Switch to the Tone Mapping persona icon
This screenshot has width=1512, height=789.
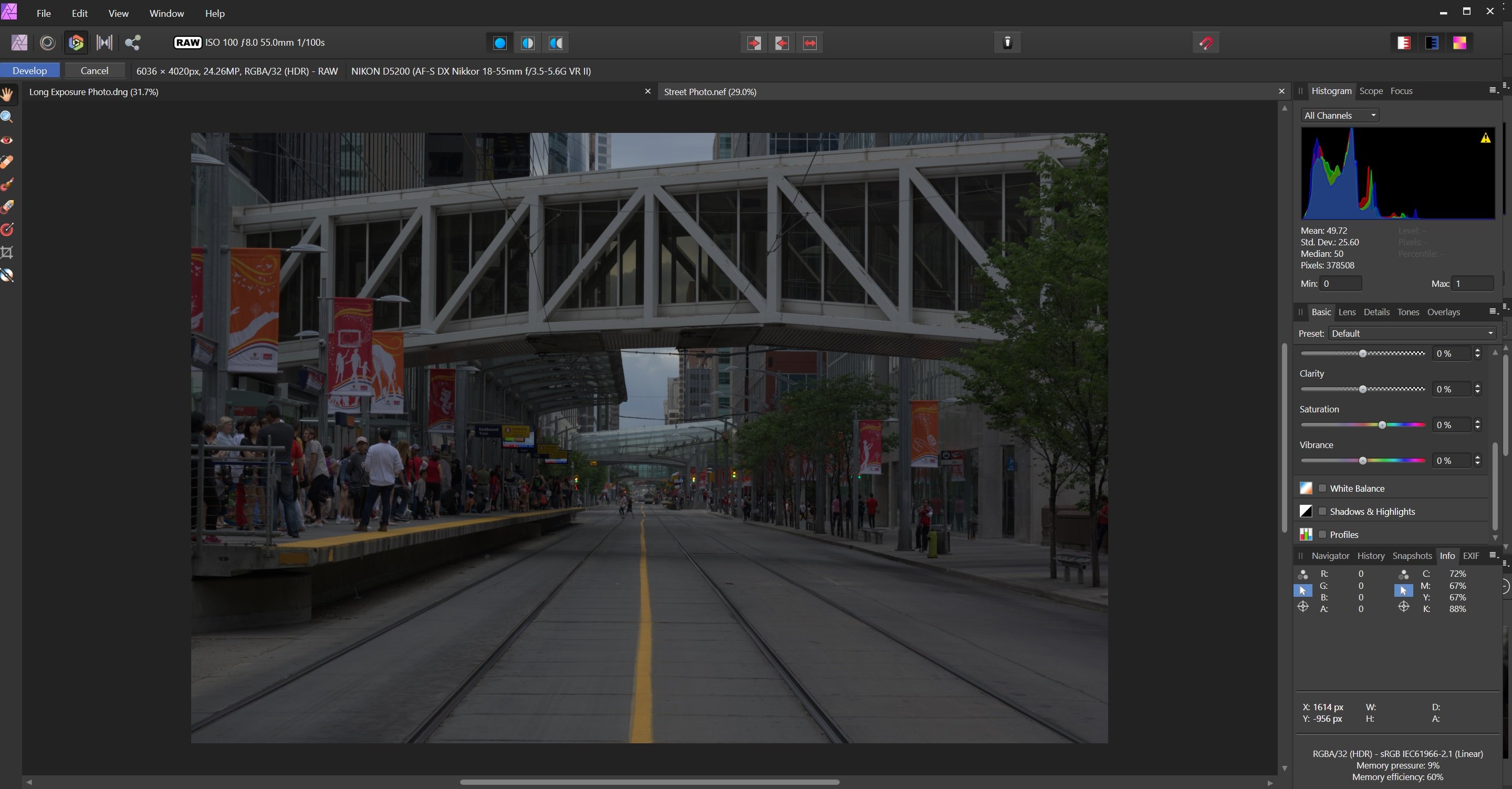point(105,42)
